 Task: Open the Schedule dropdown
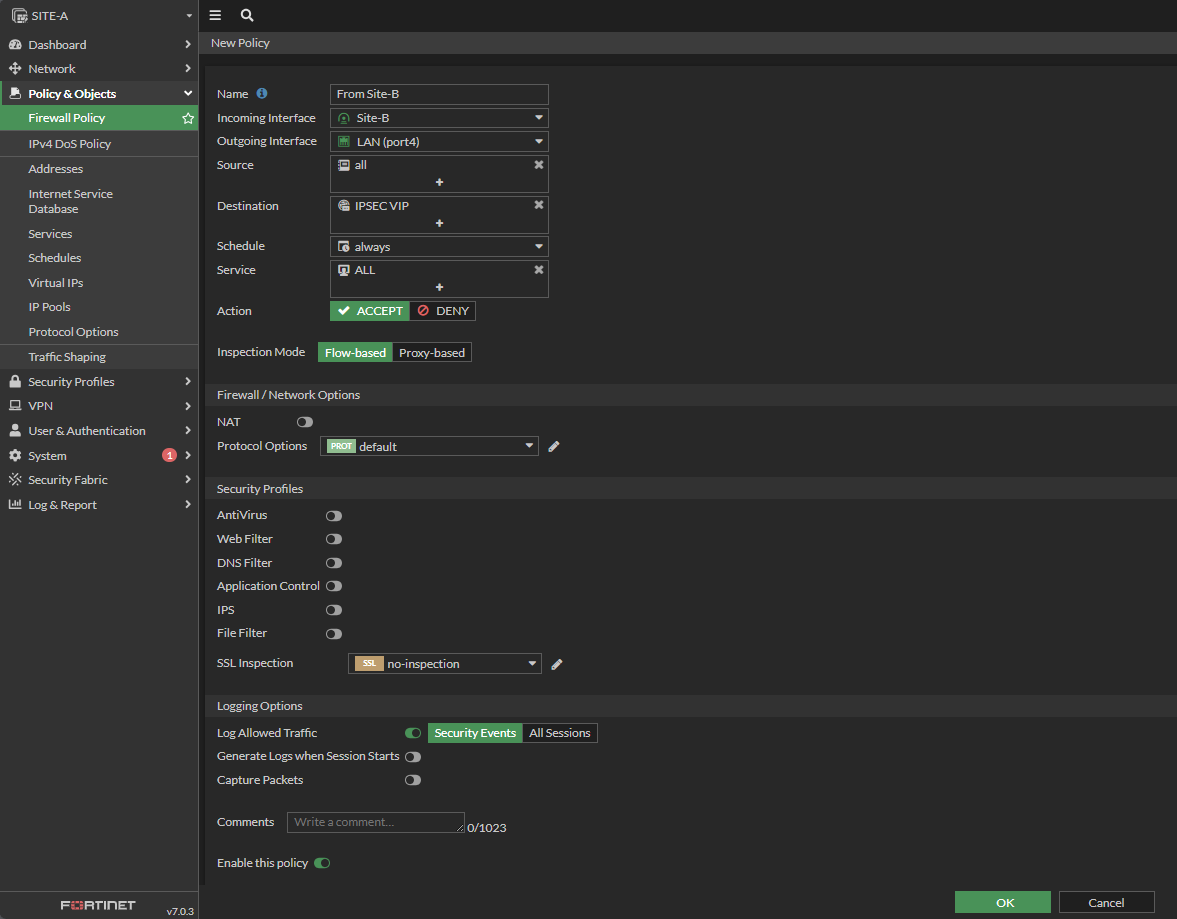click(x=439, y=247)
